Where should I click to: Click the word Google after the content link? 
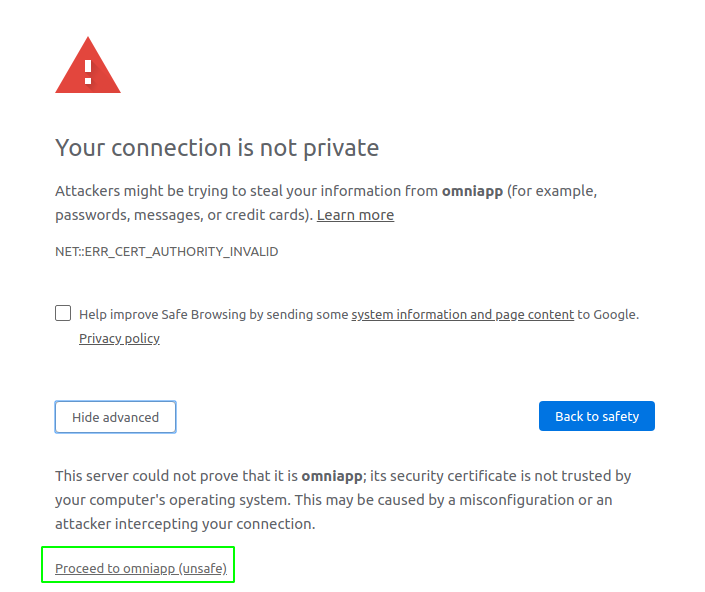click(614, 314)
